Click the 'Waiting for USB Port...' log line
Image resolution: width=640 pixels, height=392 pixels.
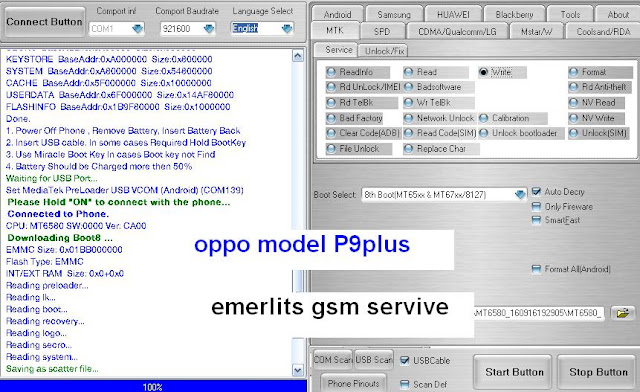(51, 178)
